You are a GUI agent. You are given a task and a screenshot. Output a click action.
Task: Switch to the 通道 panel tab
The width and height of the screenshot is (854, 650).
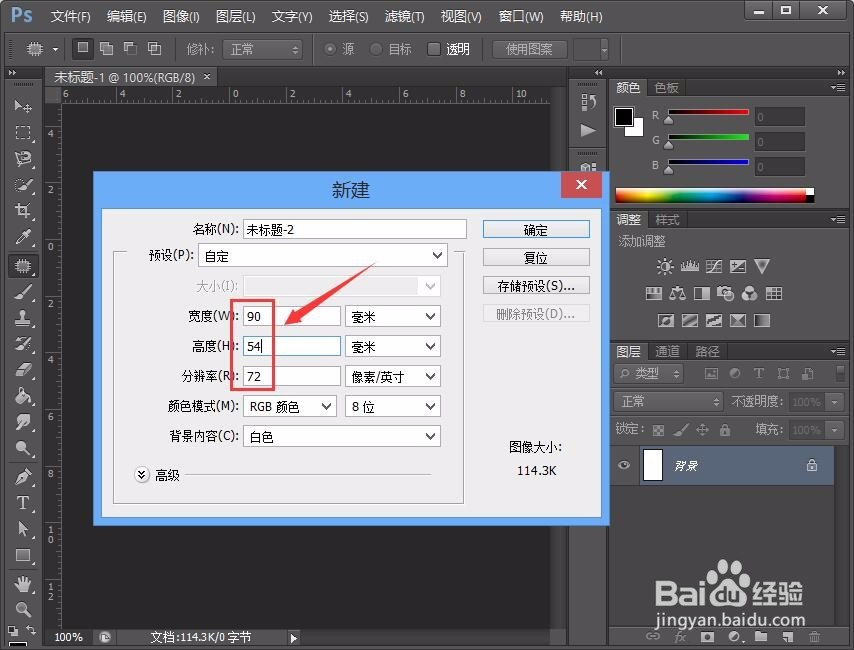(x=667, y=351)
